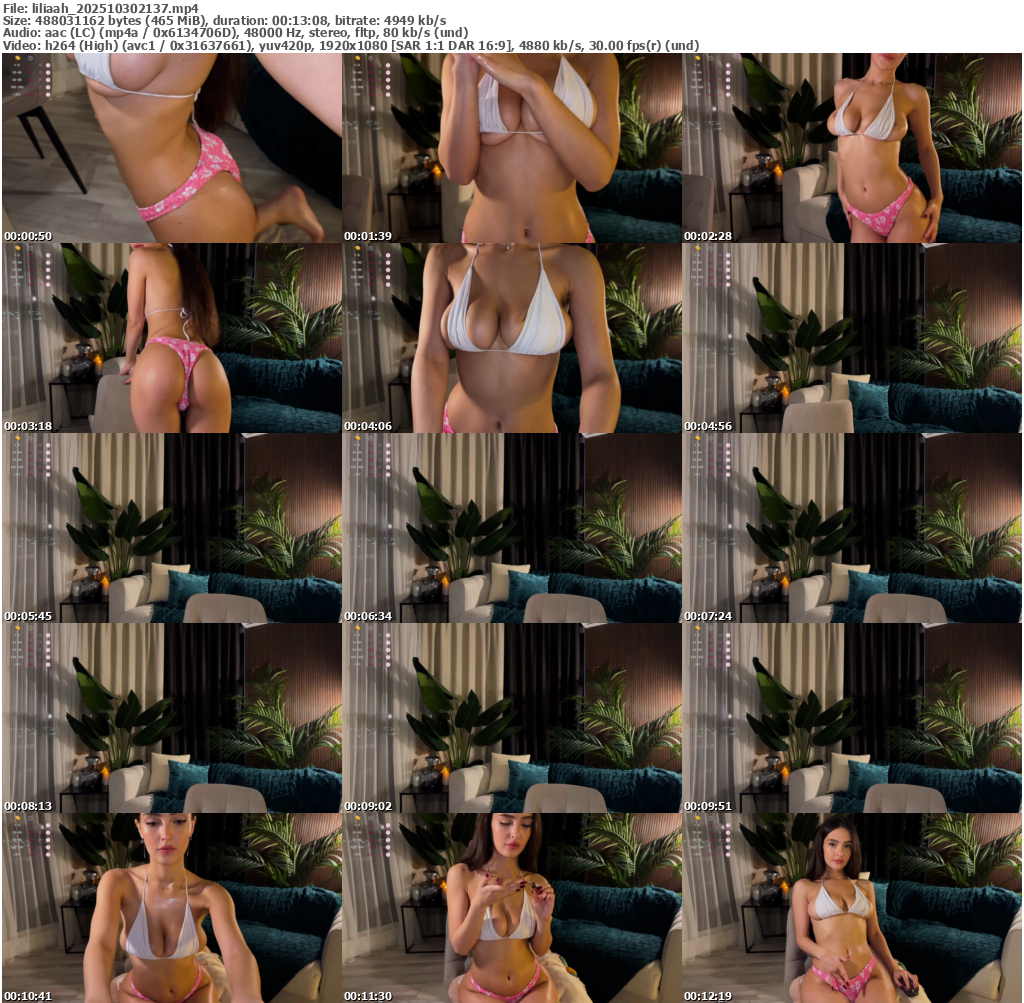Viewport: 1024px width, 1003px height.
Task: Click the file name liliaah_202510302137.mp4
Action: click(115, 8)
